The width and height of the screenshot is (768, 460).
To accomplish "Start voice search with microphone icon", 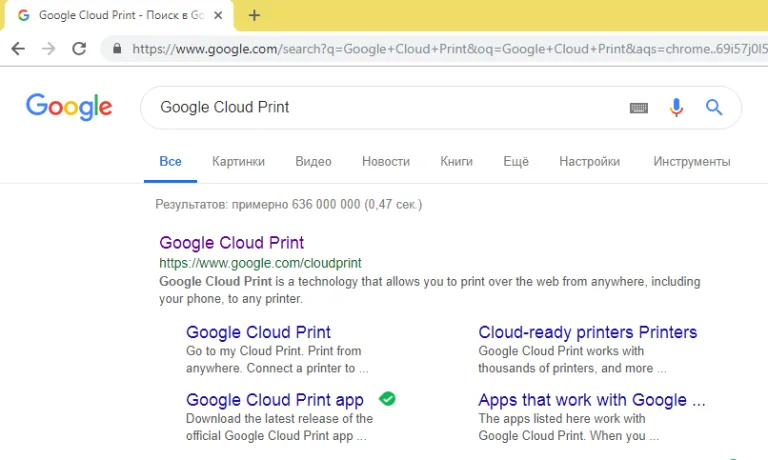I will [x=676, y=107].
